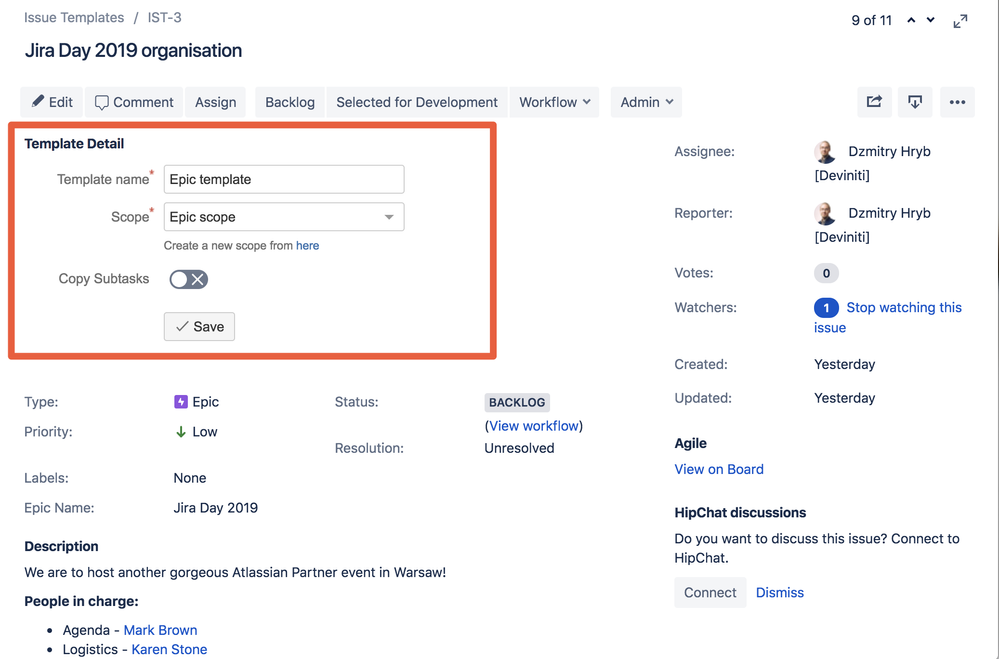Click the next issue down chevron

tap(930, 19)
